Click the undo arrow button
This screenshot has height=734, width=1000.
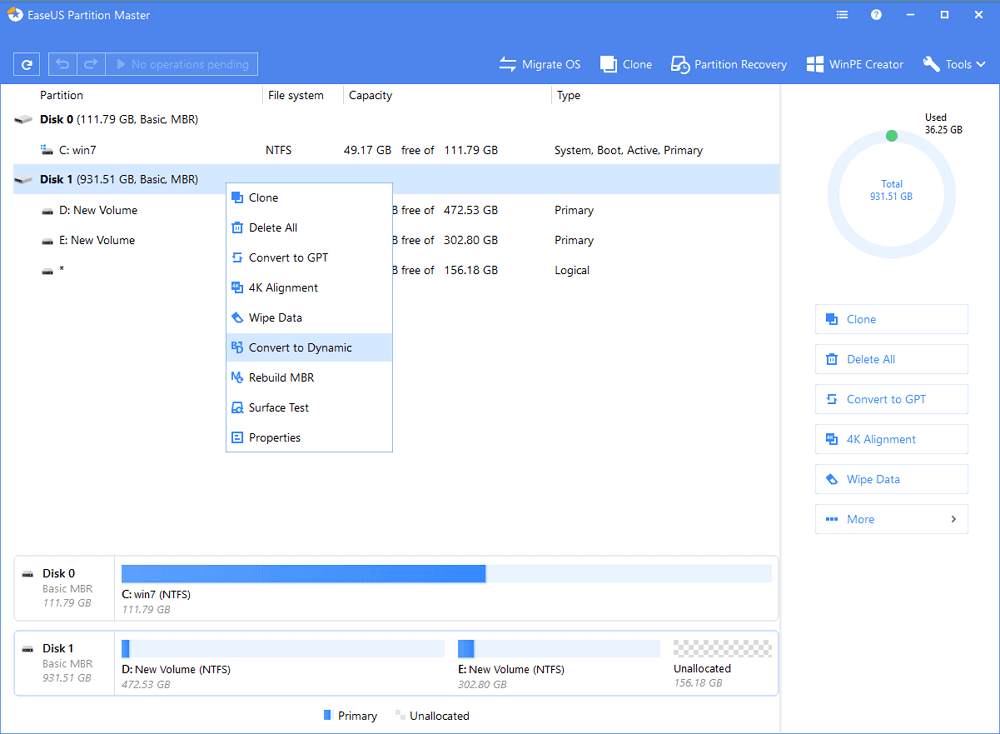point(62,64)
